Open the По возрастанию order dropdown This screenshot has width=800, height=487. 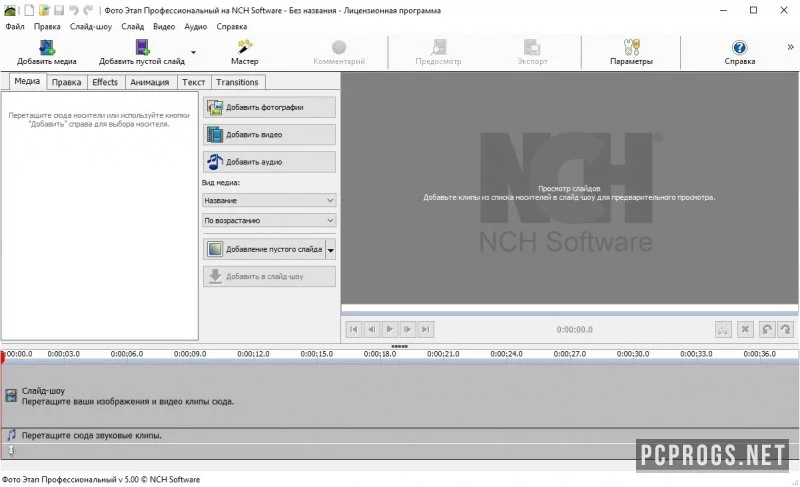point(269,220)
